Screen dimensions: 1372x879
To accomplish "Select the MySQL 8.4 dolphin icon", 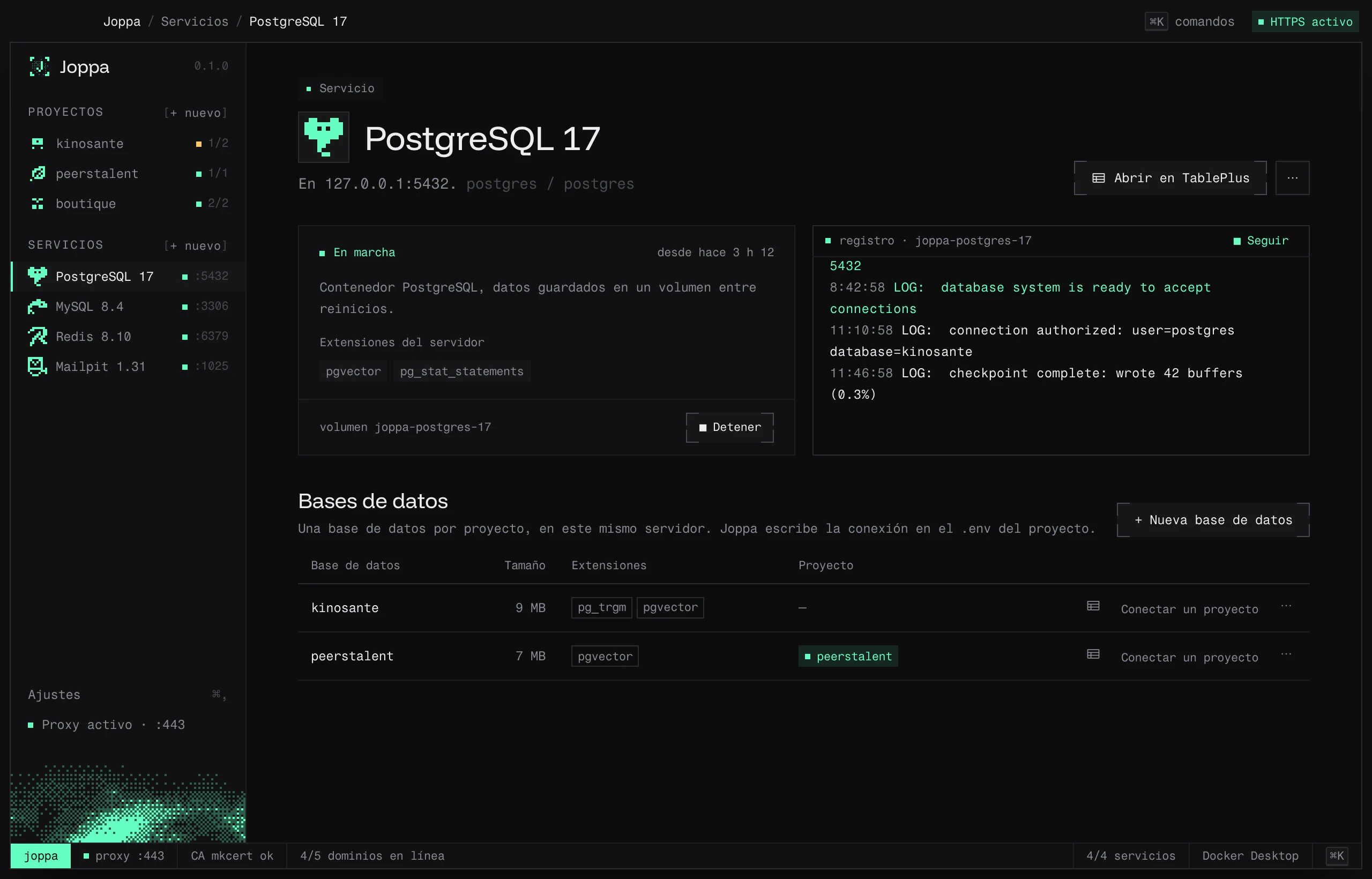I will pos(38,307).
